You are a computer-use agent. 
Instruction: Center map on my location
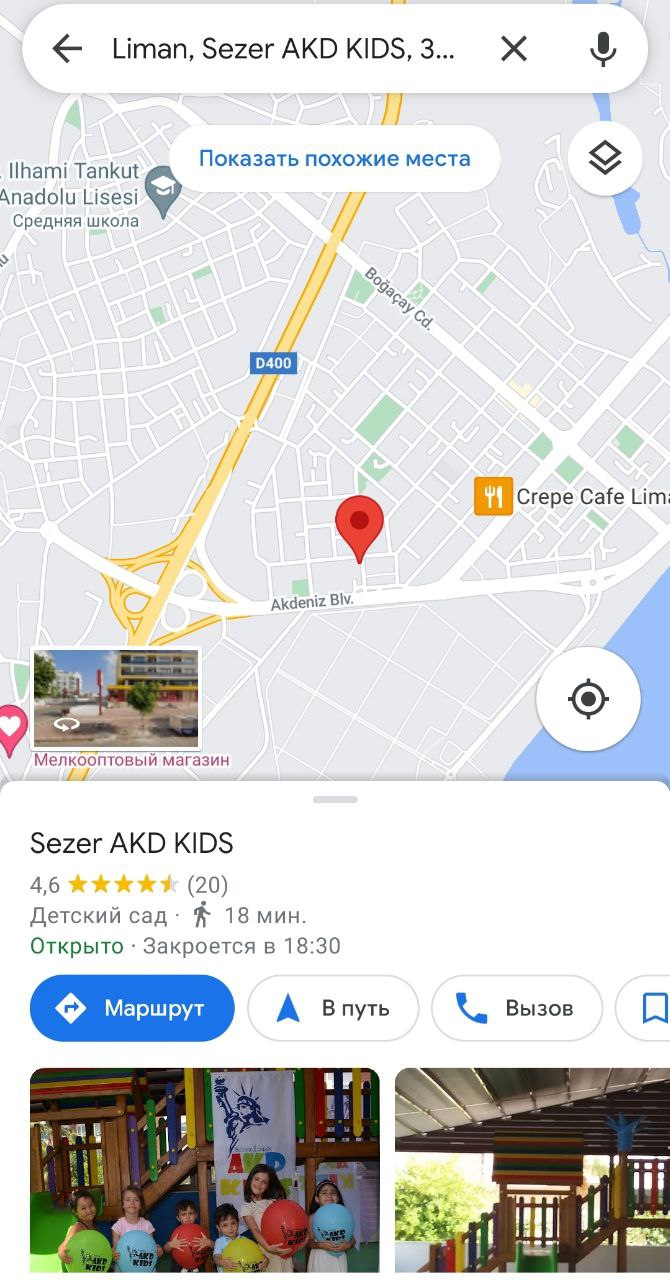(588, 698)
